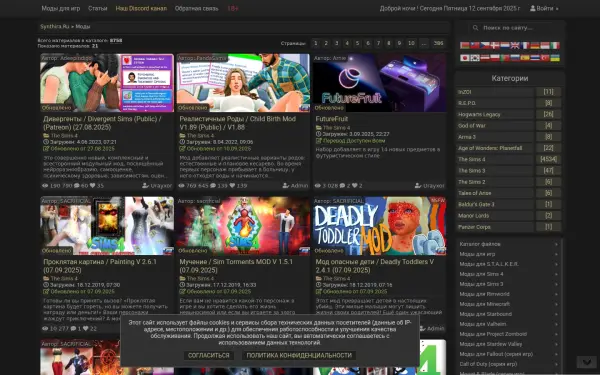This screenshot has height=375, width=600.
Task: Choose the French flag language
Action: pyautogui.click(x=525, y=45)
